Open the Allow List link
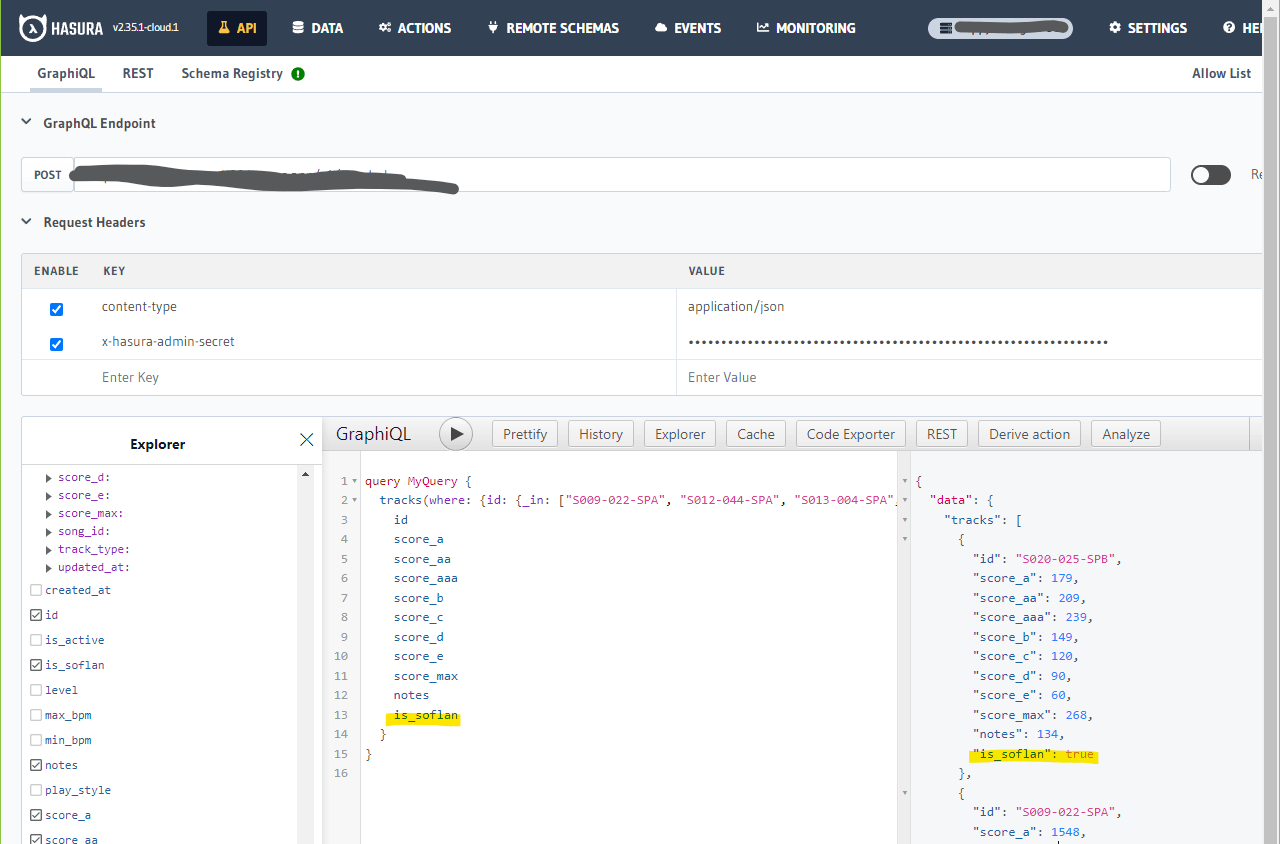This screenshot has width=1280, height=844. [1221, 73]
